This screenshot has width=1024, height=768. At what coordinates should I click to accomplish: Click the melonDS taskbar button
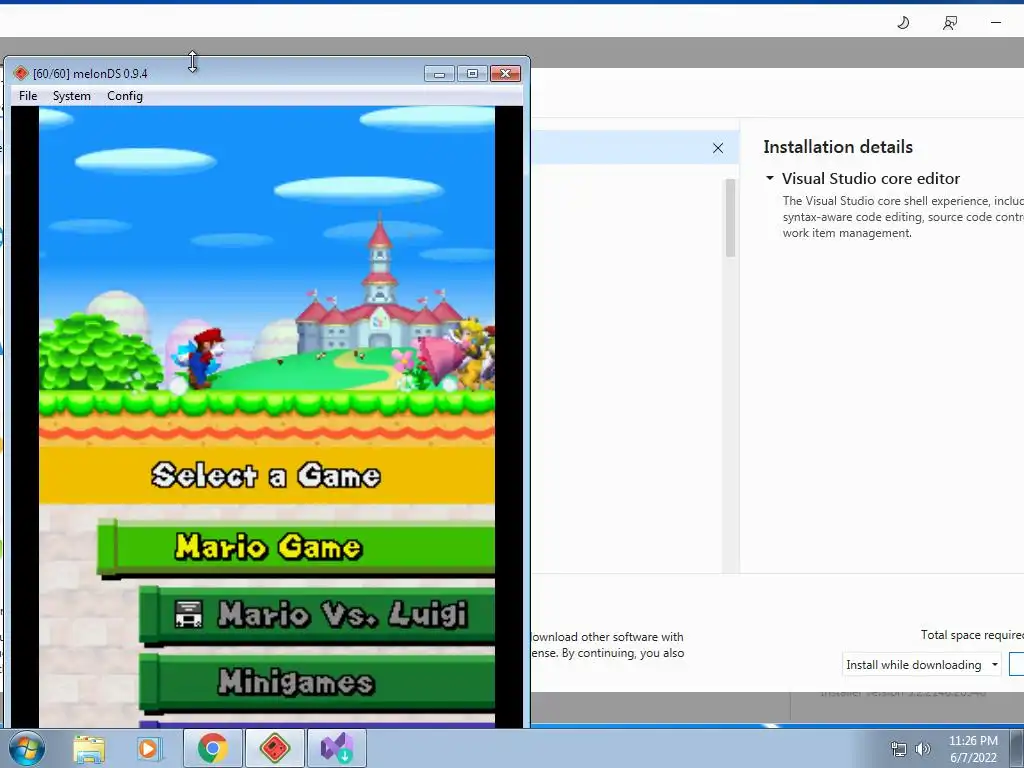(x=275, y=748)
